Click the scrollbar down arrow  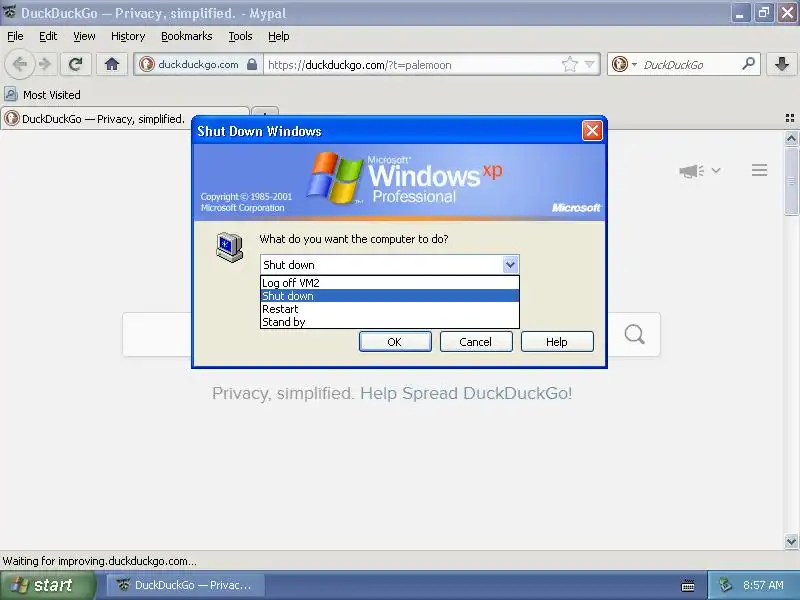tap(791, 542)
